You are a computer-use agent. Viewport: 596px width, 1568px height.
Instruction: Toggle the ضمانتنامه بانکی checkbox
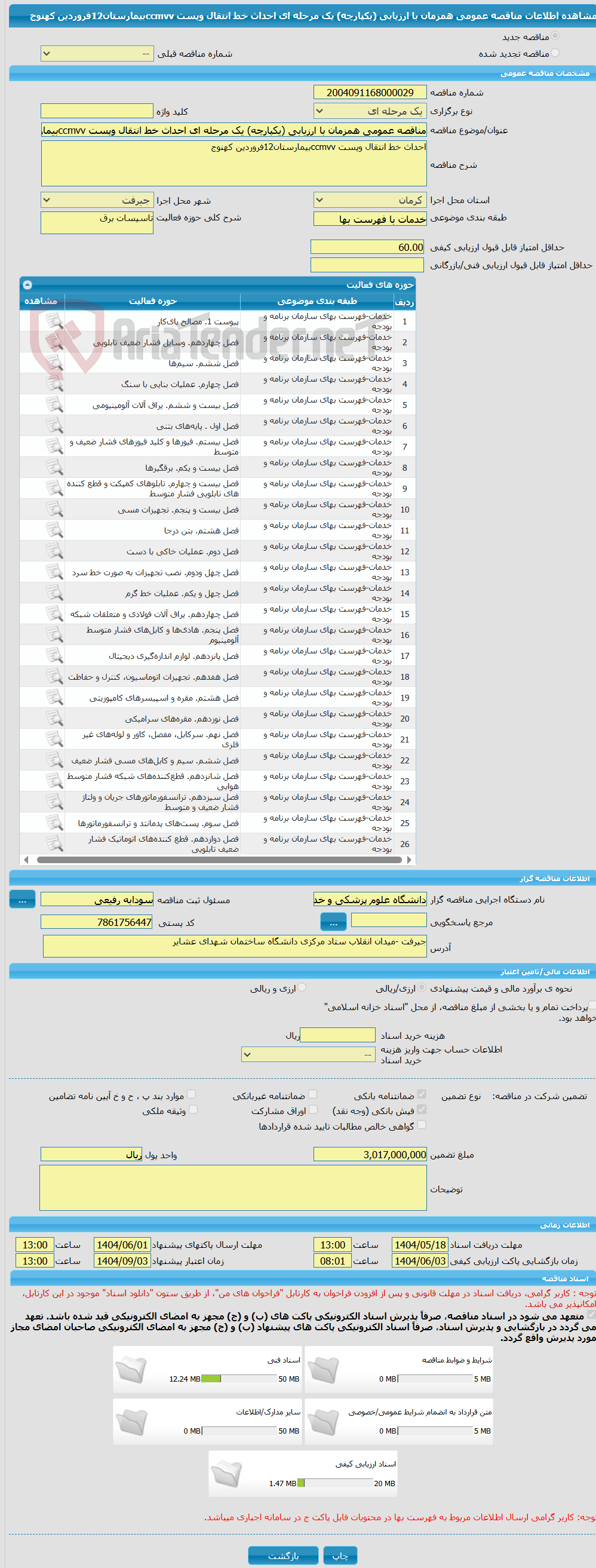coord(421,1094)
